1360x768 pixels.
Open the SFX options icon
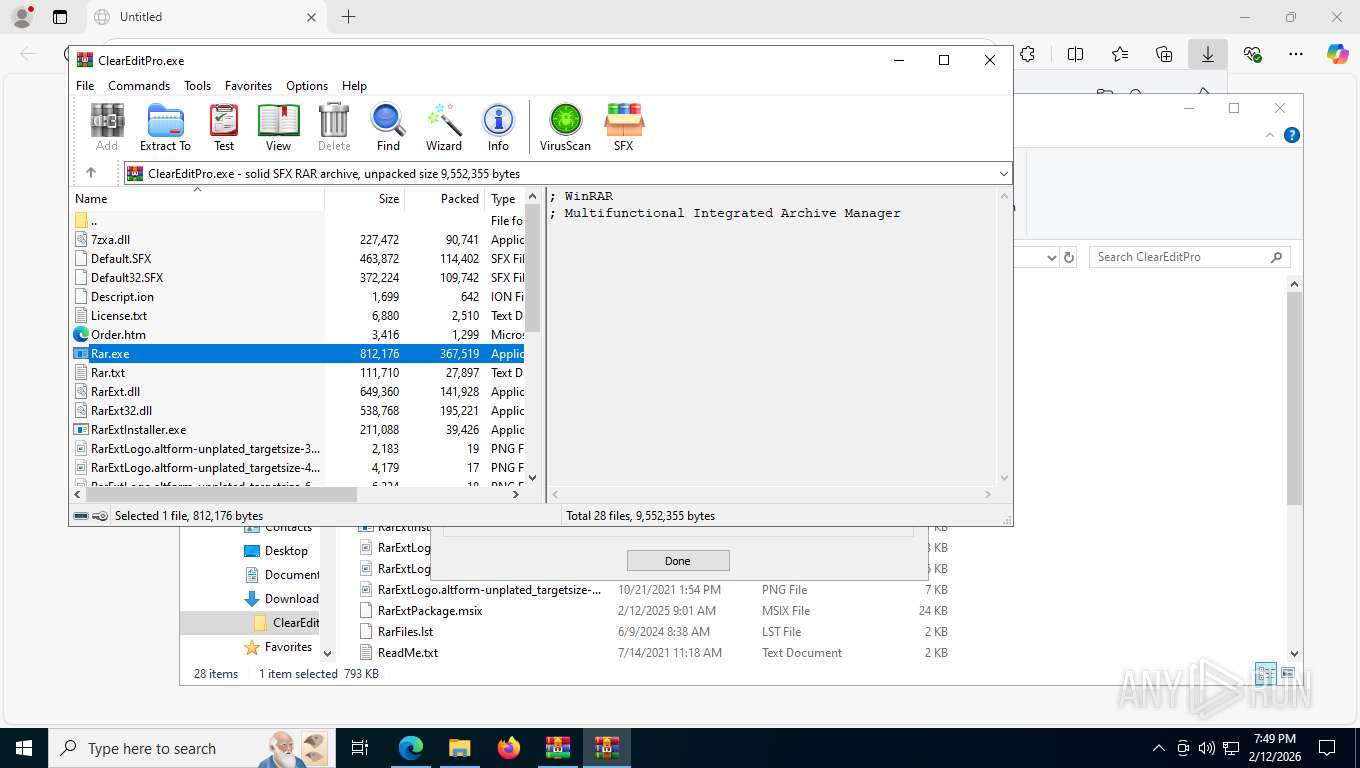click(623, 127)
